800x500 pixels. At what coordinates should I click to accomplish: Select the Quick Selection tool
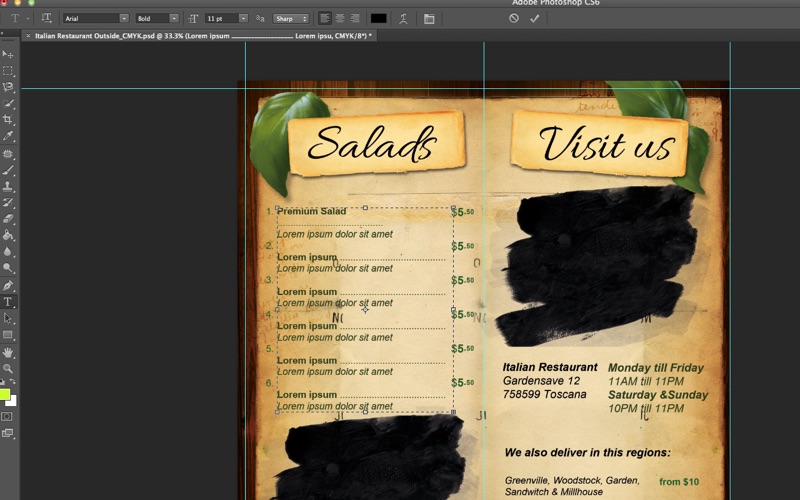tap(8, 103)
